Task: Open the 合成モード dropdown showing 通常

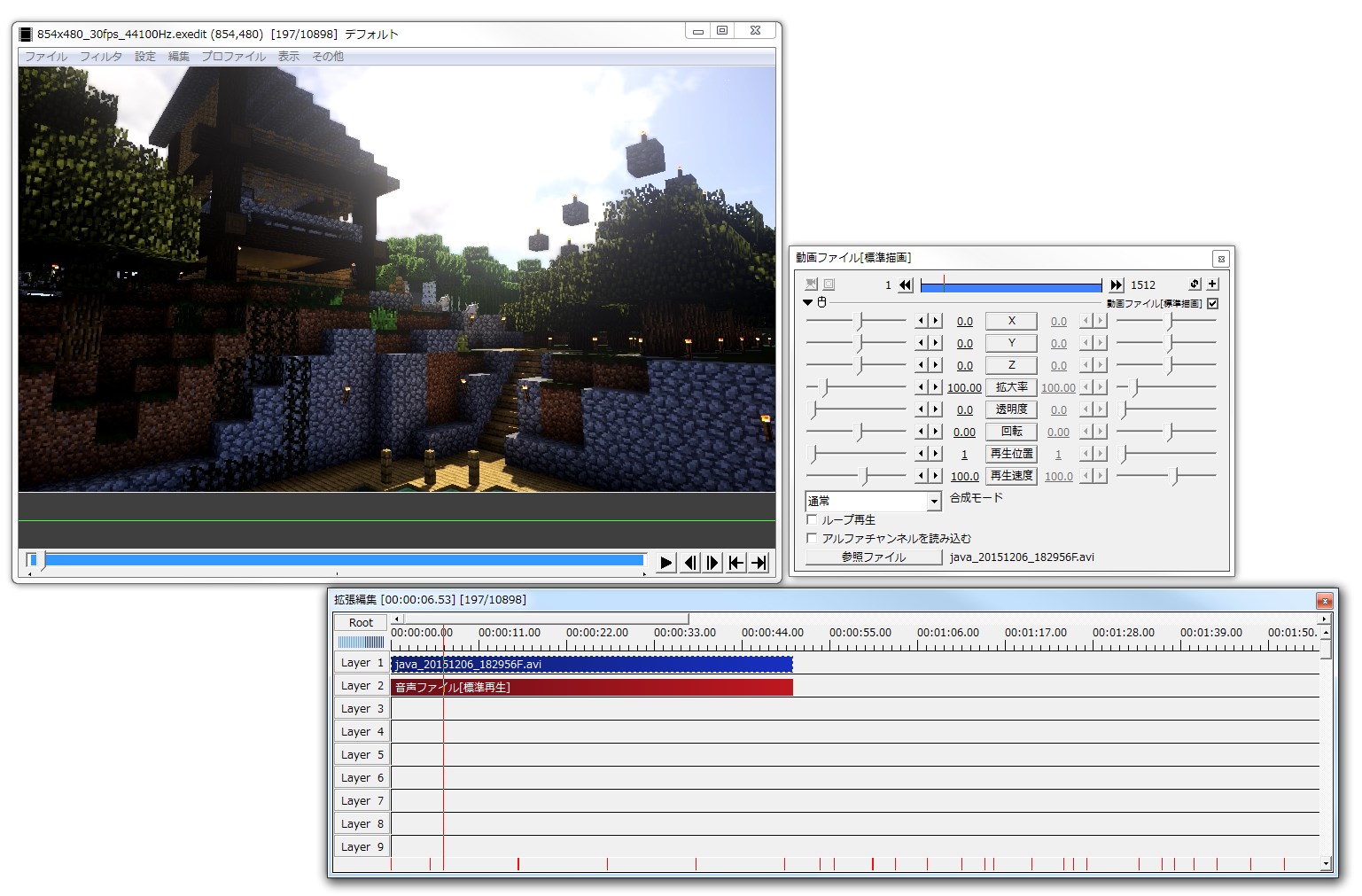Action: click(934, 502)
